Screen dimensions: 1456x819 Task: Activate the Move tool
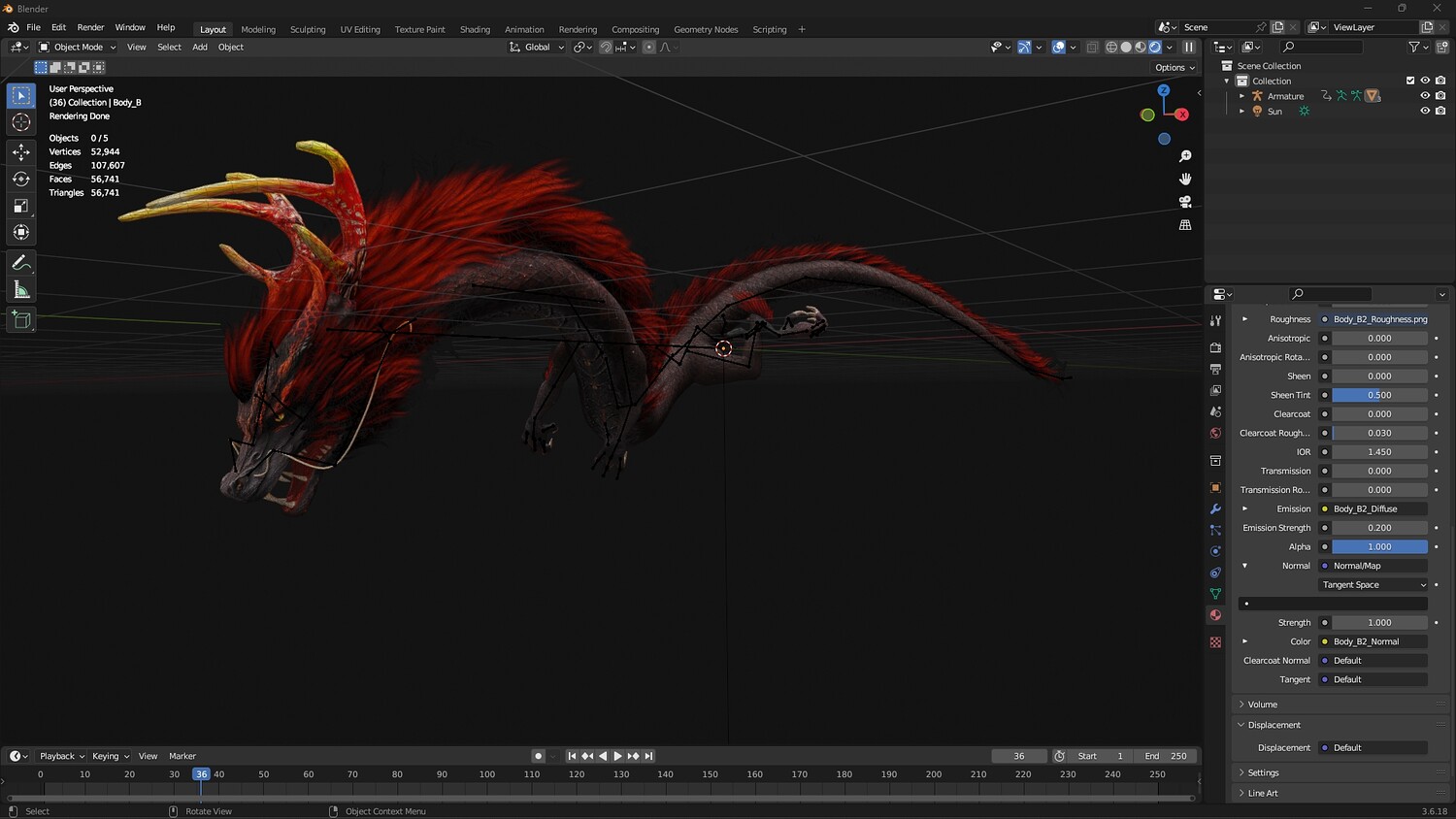[21, 152]
